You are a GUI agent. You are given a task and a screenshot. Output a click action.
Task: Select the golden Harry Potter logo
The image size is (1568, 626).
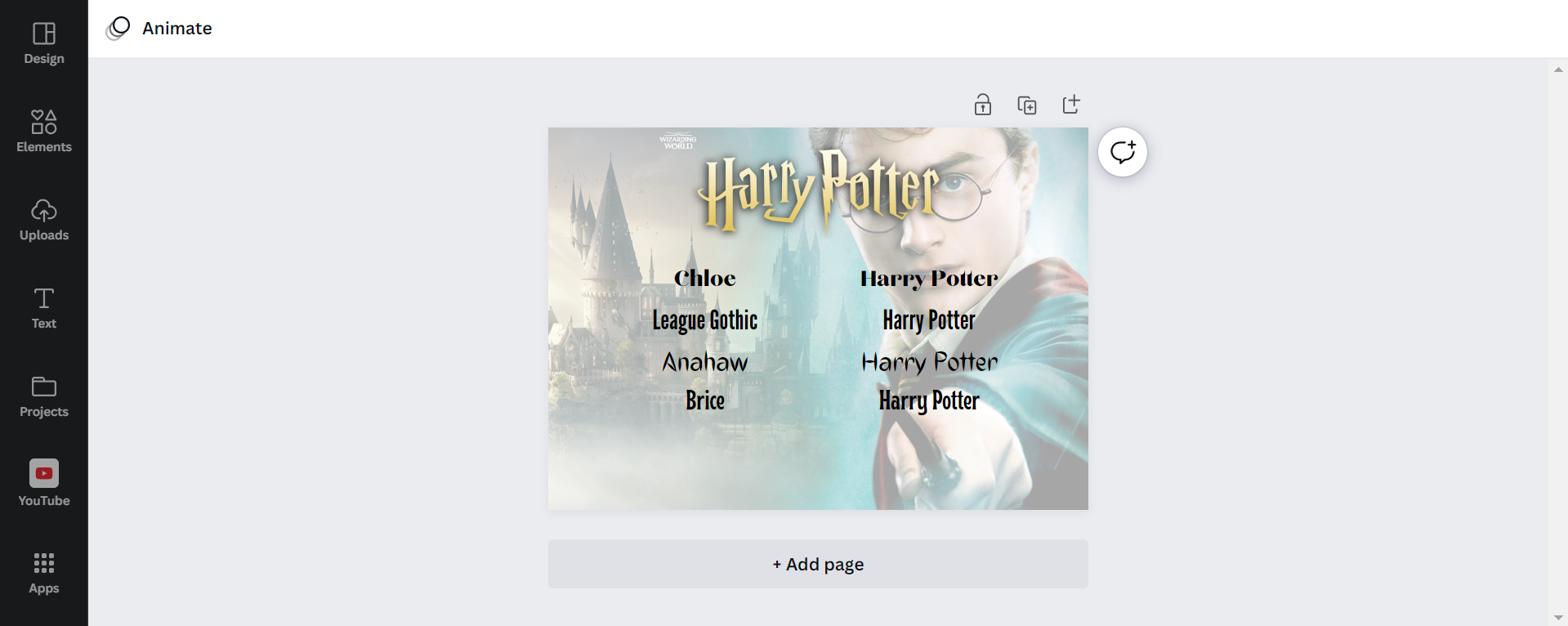(819, 190)
